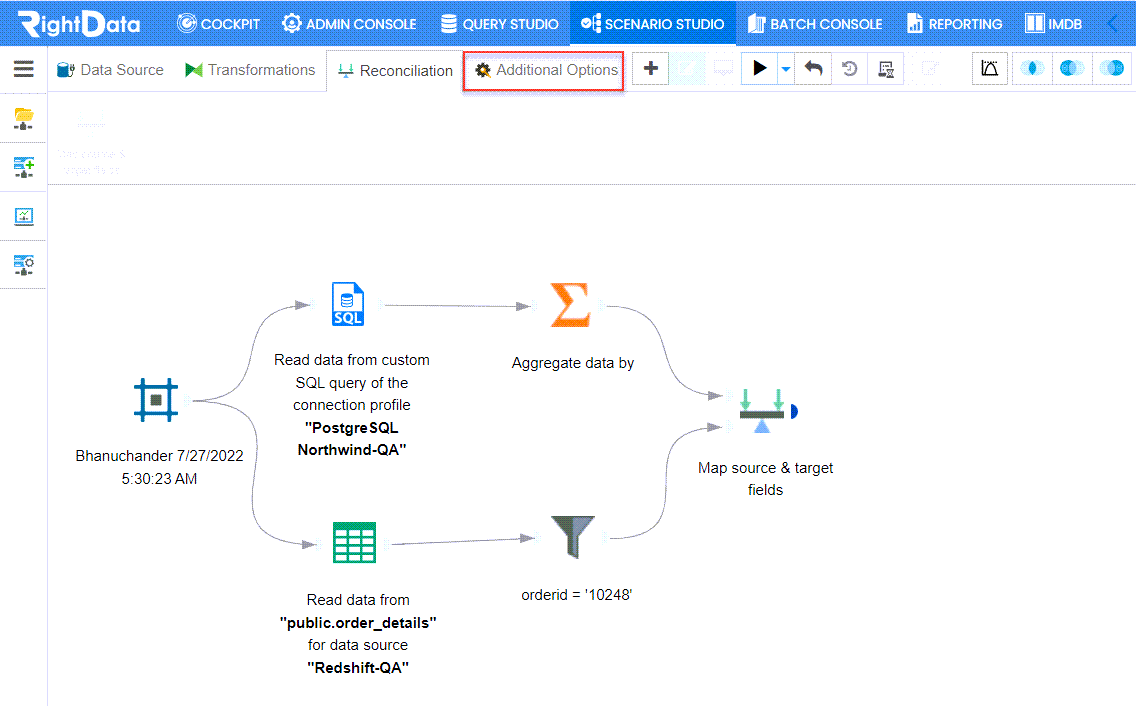
Task: Run the scenario with the play button
Action: pyautogui.click(x=759, y=69)
